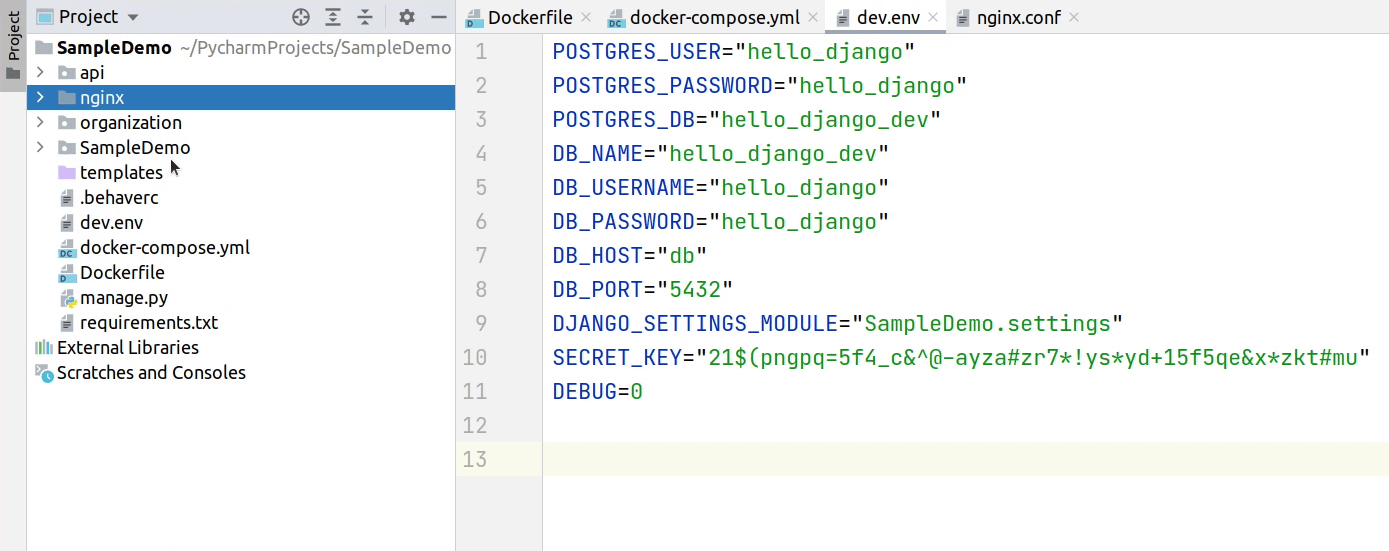1389x551 pixels.
Task: Select requirements.txt file in tree
Action: pyautogui.click(x=148, y=323)
